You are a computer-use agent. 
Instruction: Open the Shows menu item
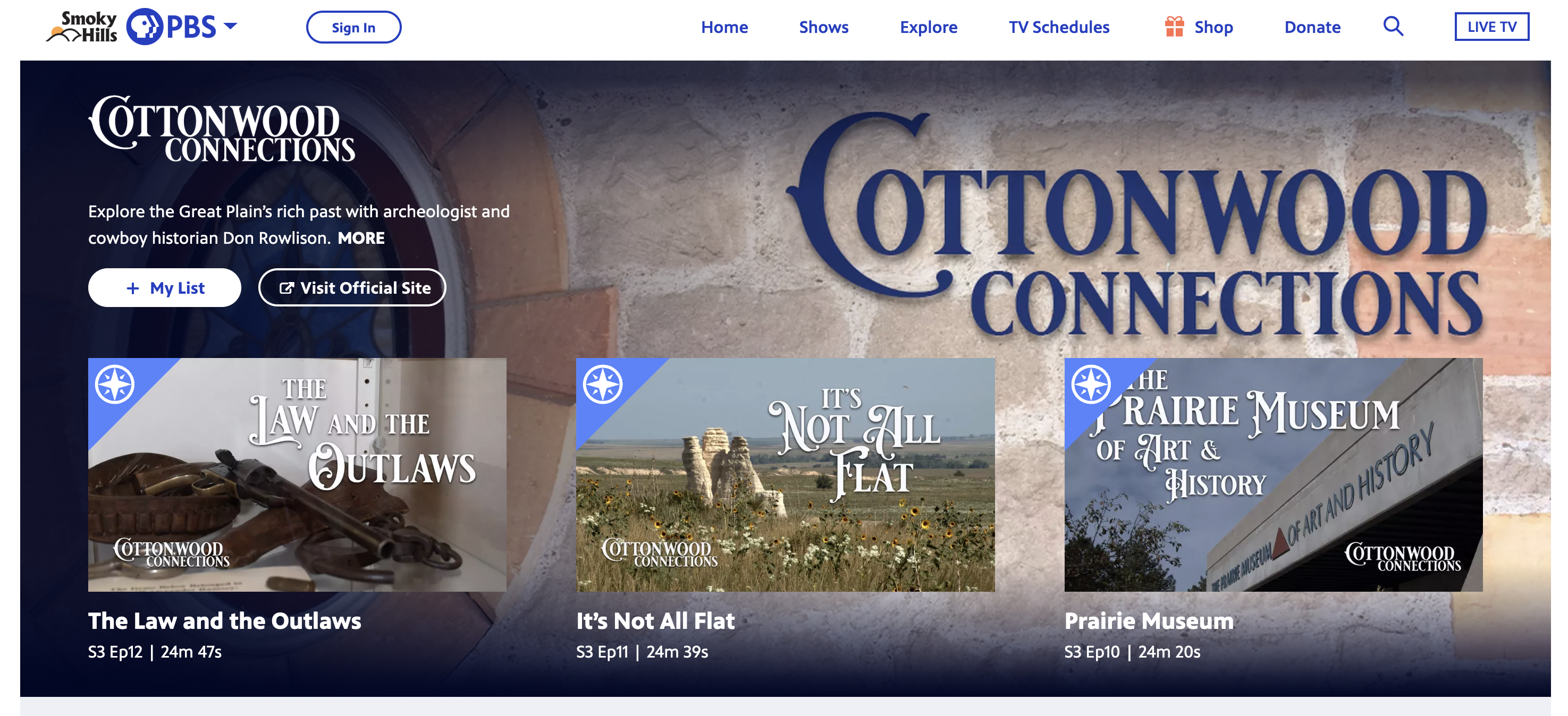823,28
